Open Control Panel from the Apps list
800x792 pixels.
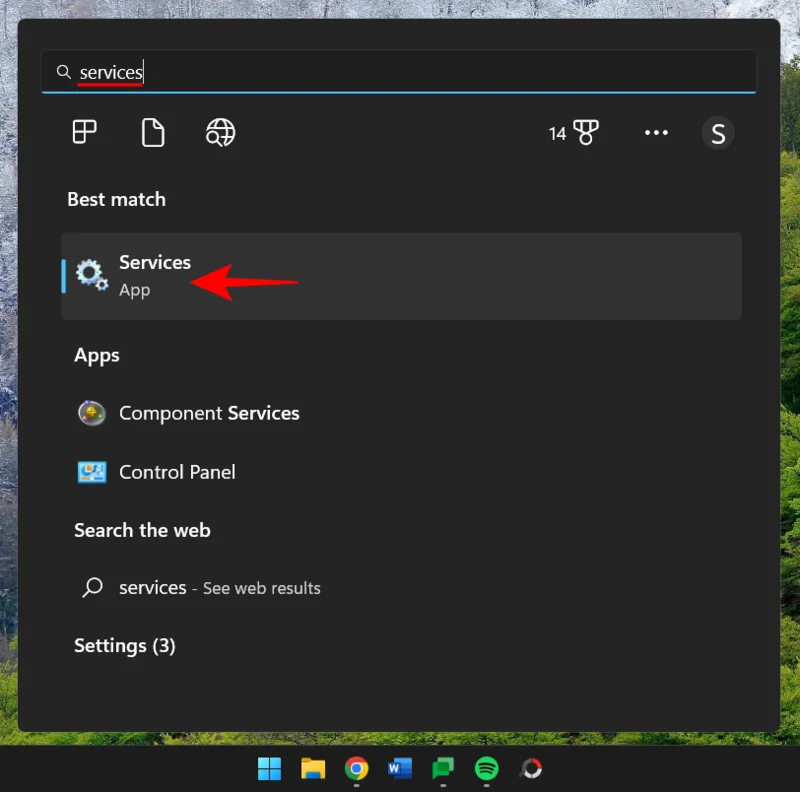tap(177, 472)
